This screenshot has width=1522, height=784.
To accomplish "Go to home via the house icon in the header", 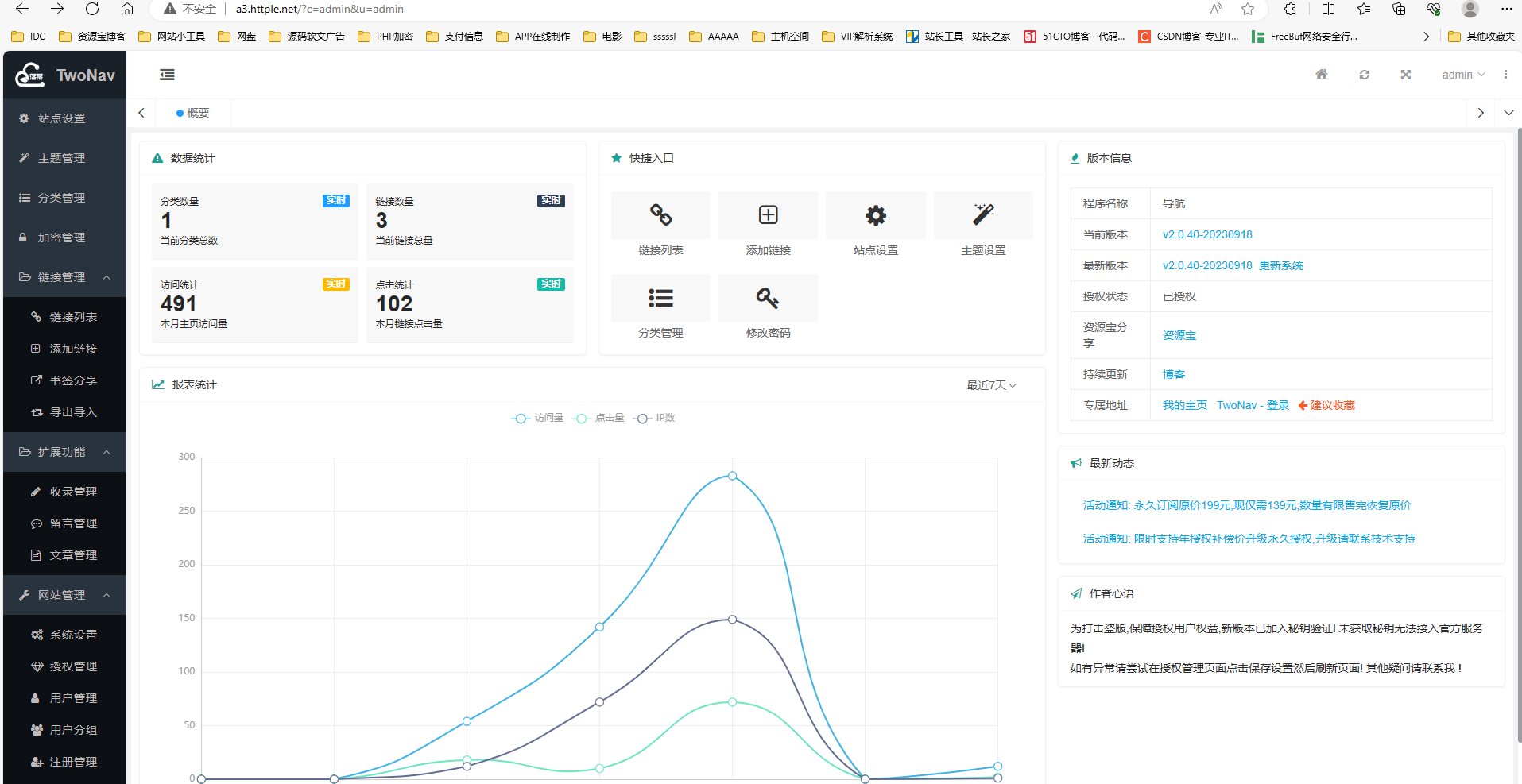I will coord(1321,75).
